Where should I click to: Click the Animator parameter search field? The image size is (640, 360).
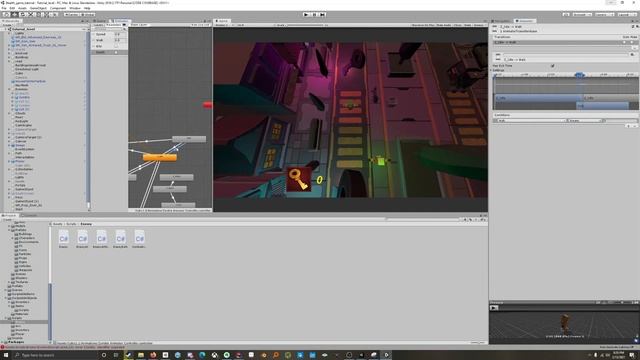[x=109, y=29]
